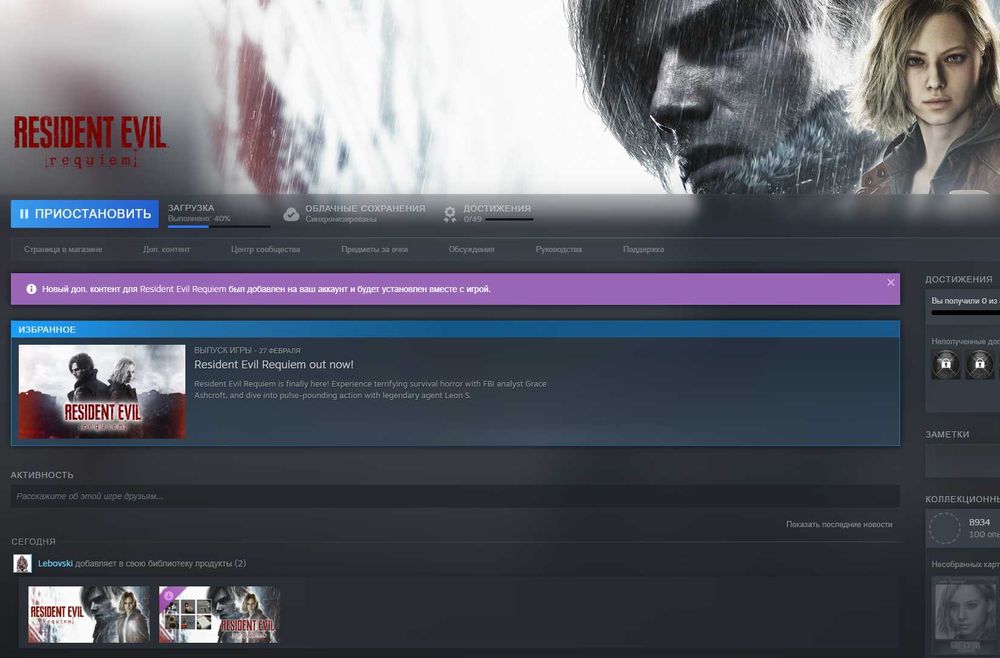The image size is (1000, 658).
Task: Click the ЗАГРУЗКА download status label
Action: 191,208
